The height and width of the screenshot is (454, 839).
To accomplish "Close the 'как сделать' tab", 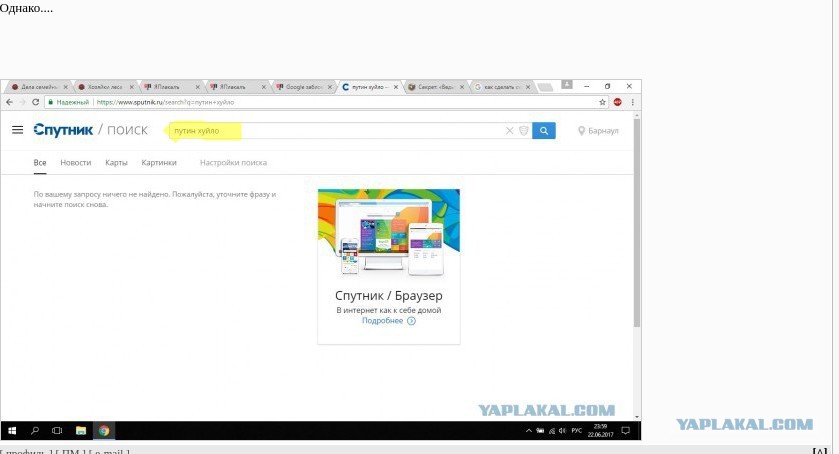I will pyautogui.click(x=528, y=87).
